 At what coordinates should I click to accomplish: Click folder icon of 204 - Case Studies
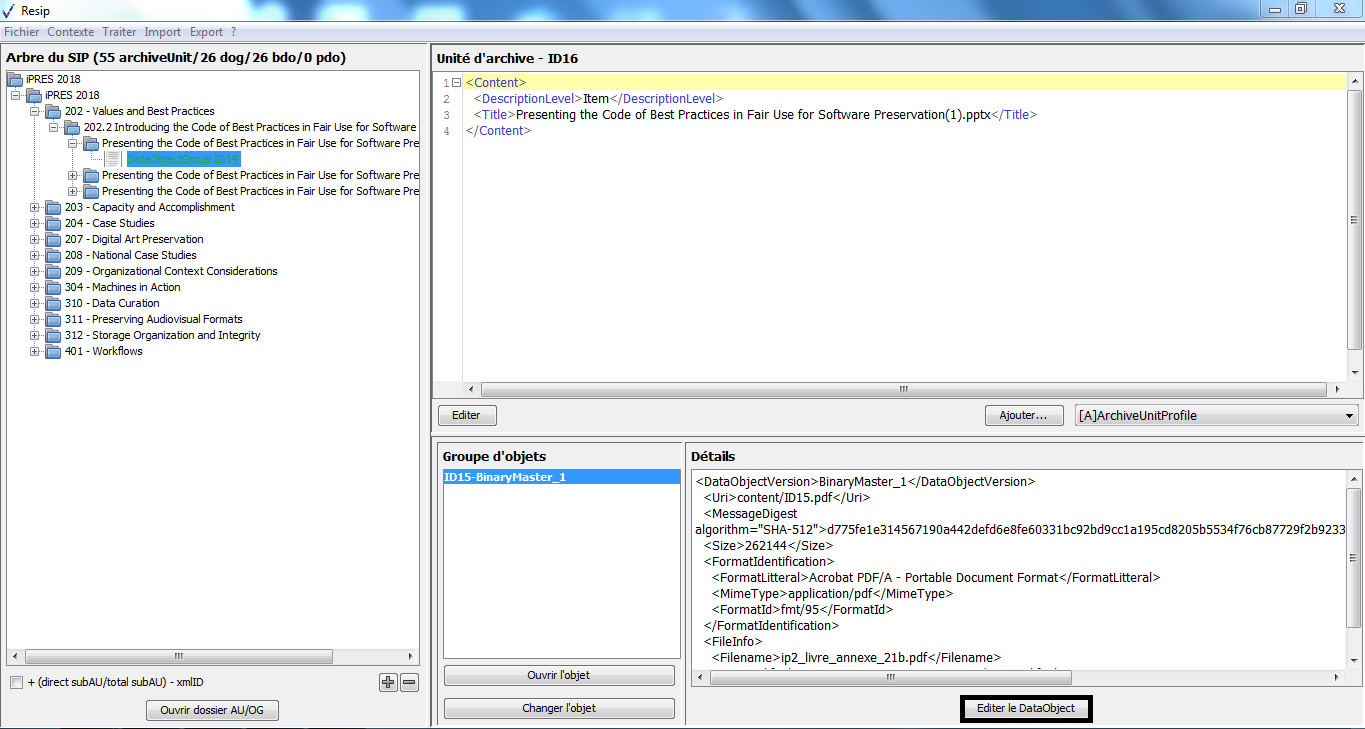point(53,224)
